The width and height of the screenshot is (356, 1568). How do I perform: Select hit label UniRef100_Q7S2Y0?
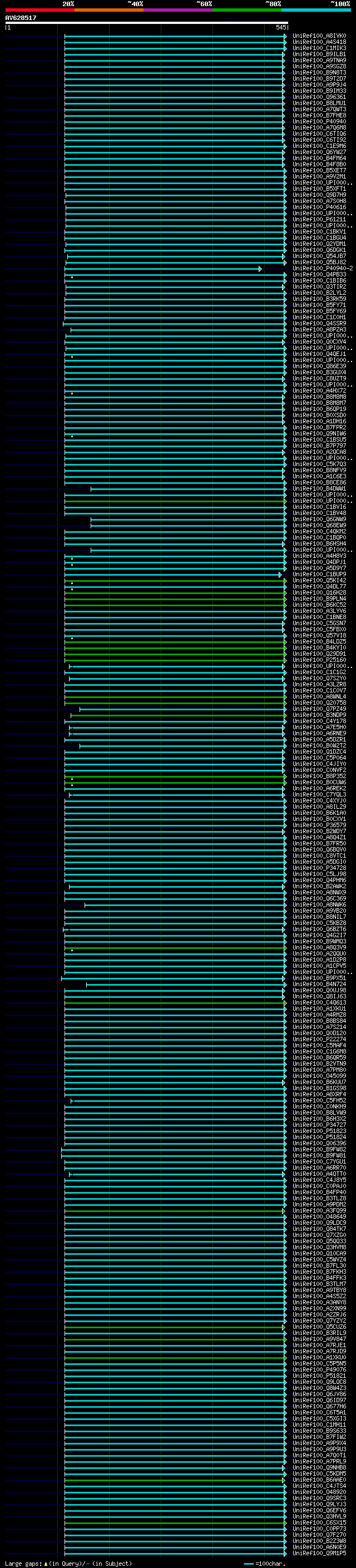pyautogui.click(x=319, y=678)
